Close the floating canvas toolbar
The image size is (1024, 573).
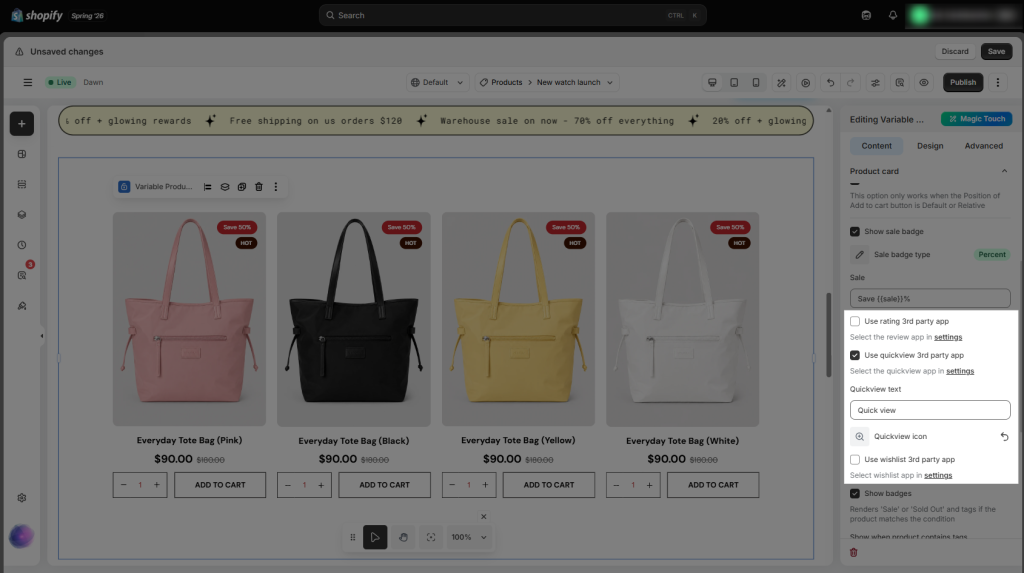(483, 517)
